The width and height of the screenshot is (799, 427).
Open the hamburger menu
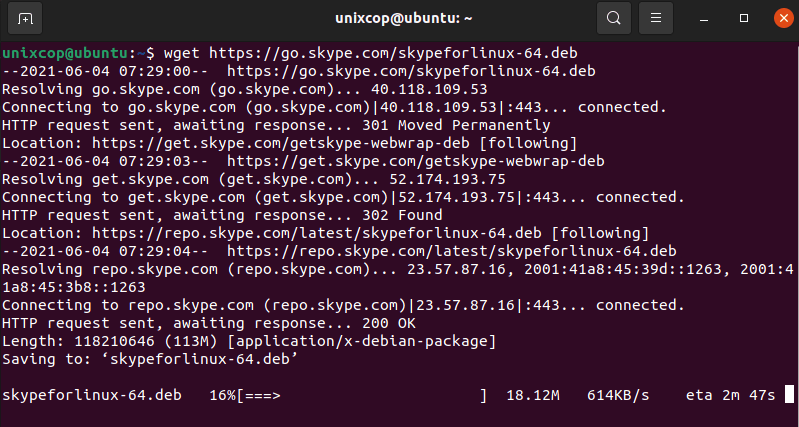click(x=656, y=19)
